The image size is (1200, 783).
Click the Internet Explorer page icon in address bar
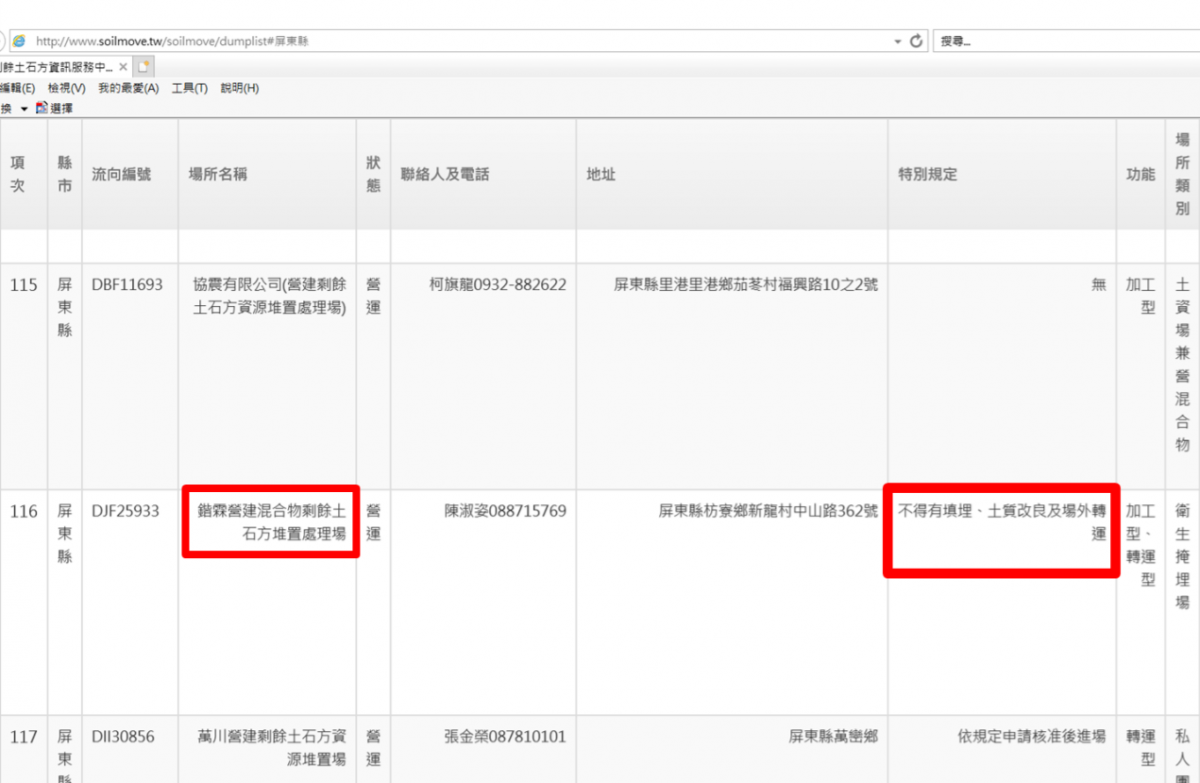coord(19,42)
